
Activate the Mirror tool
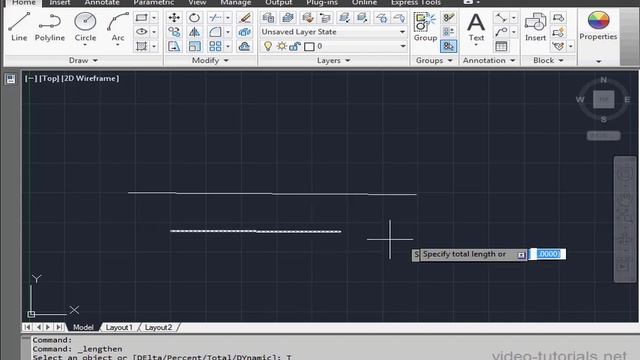[194, 32]
